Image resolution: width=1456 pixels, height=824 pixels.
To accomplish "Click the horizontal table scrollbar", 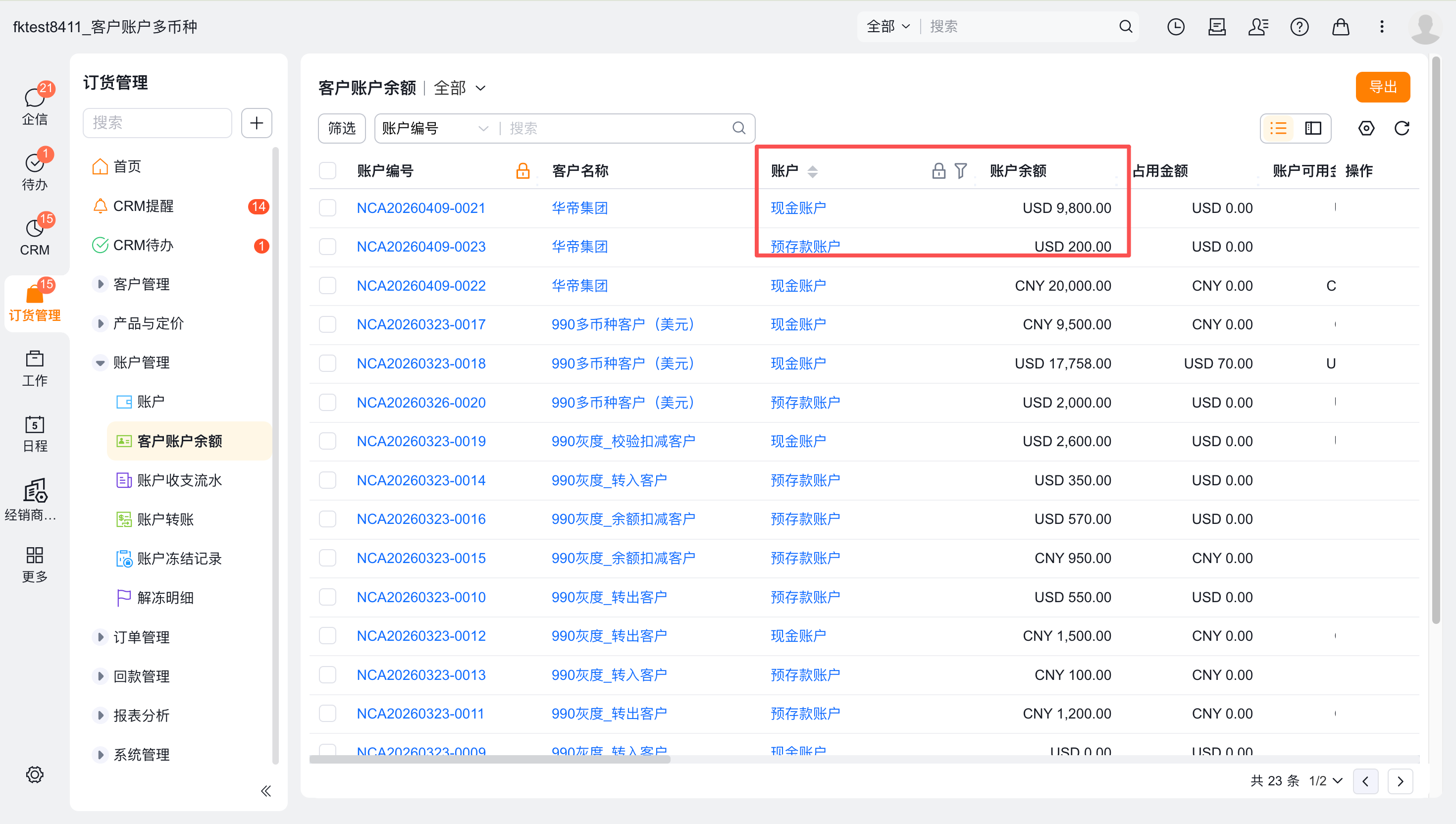I will (489, 760).
